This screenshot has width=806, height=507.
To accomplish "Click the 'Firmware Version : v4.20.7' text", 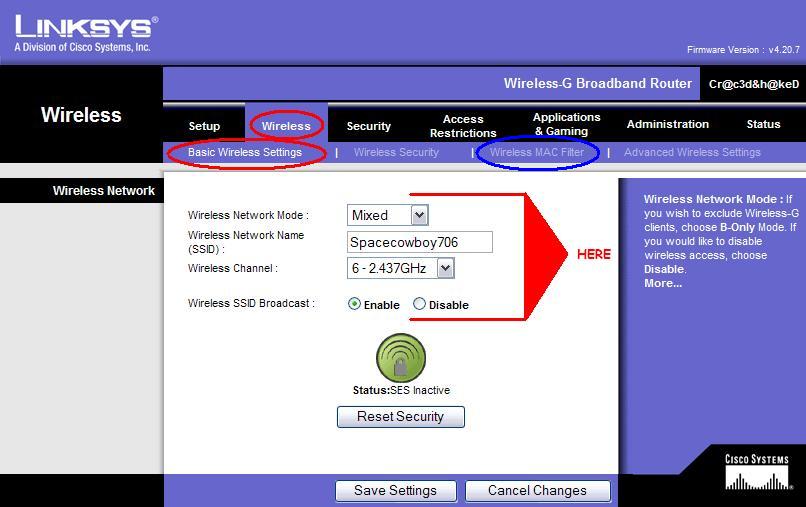I will click(x=743, y=50).
